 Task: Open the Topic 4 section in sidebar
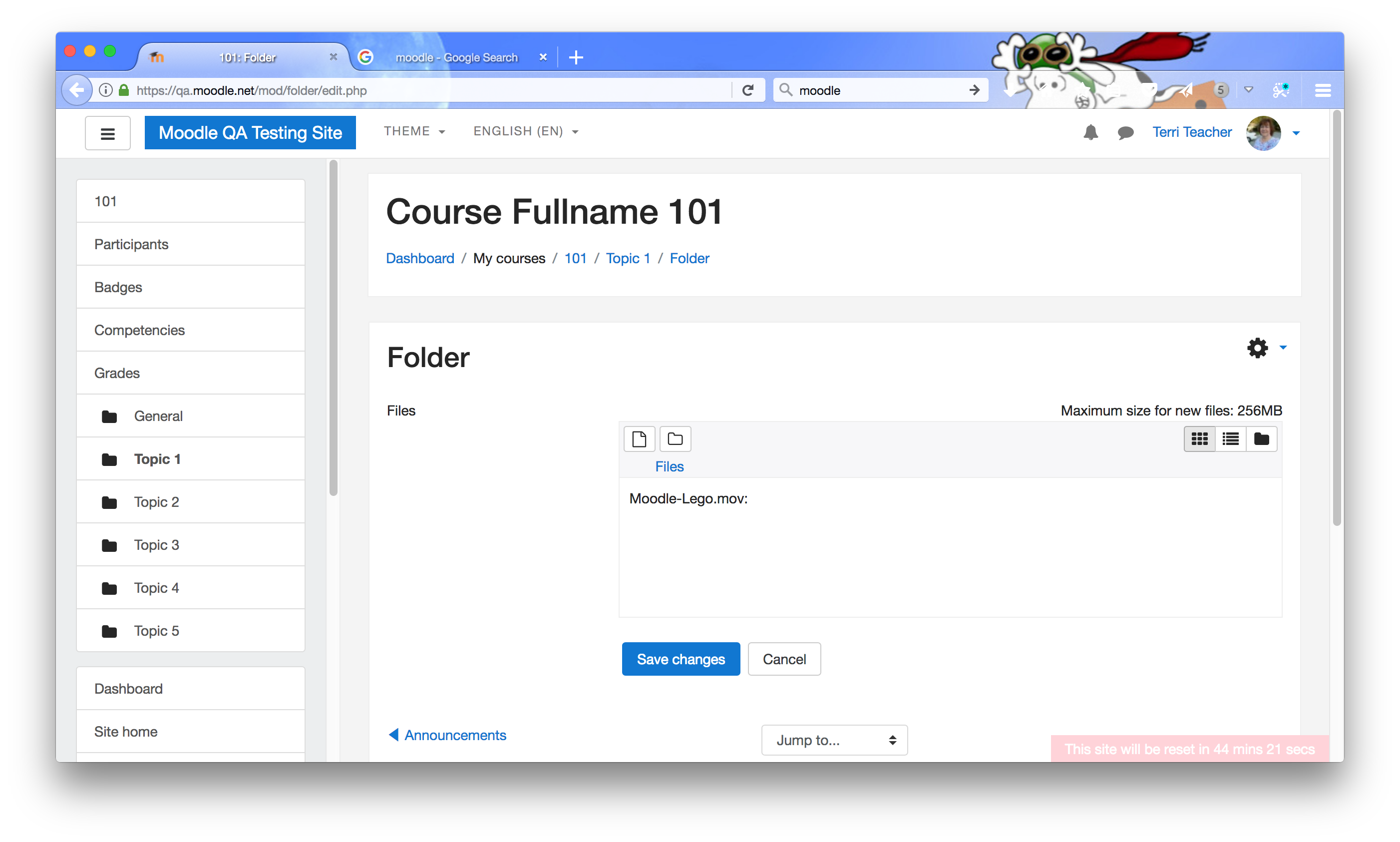pos(191,588)
